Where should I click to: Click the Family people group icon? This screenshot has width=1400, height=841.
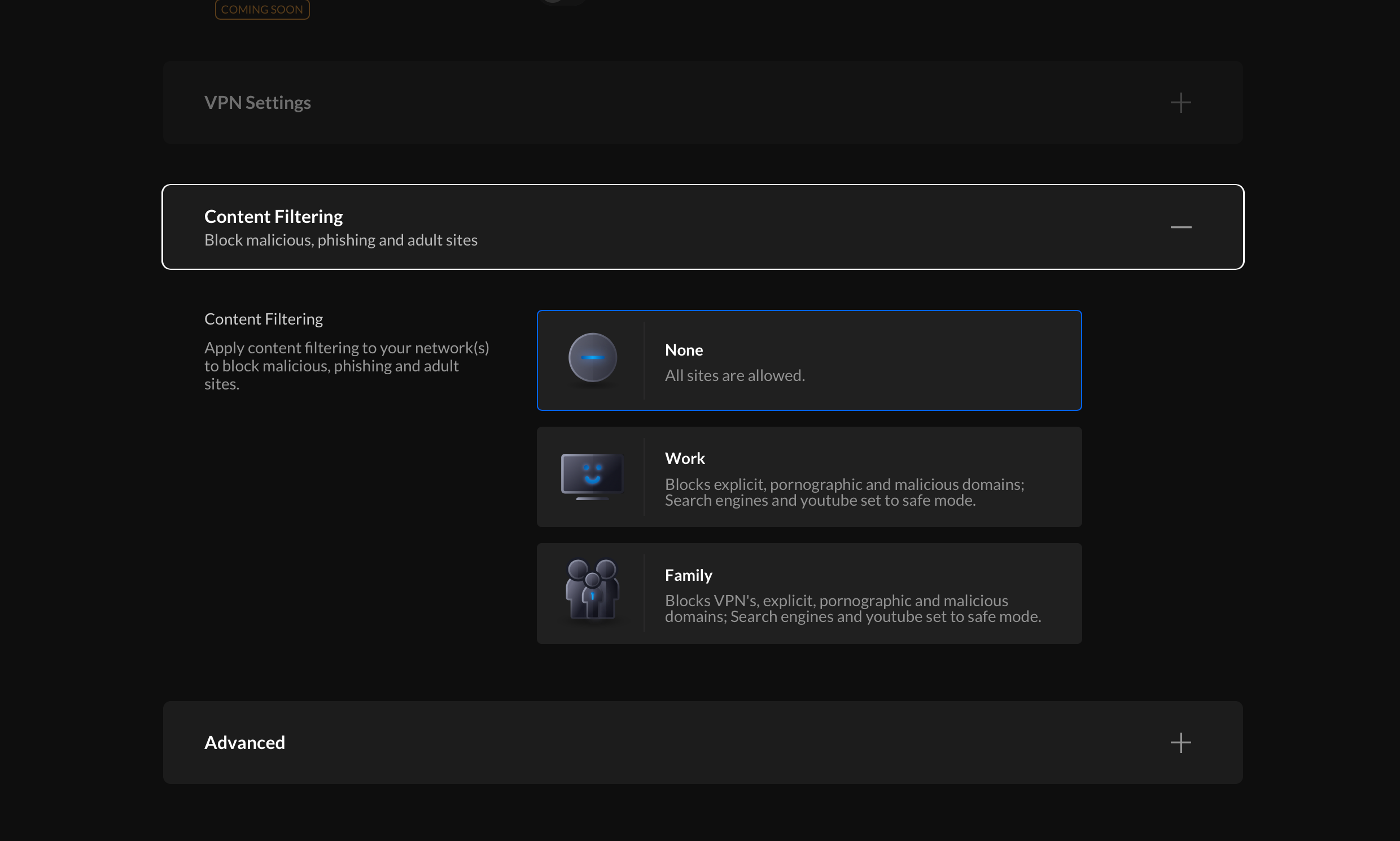592,589
